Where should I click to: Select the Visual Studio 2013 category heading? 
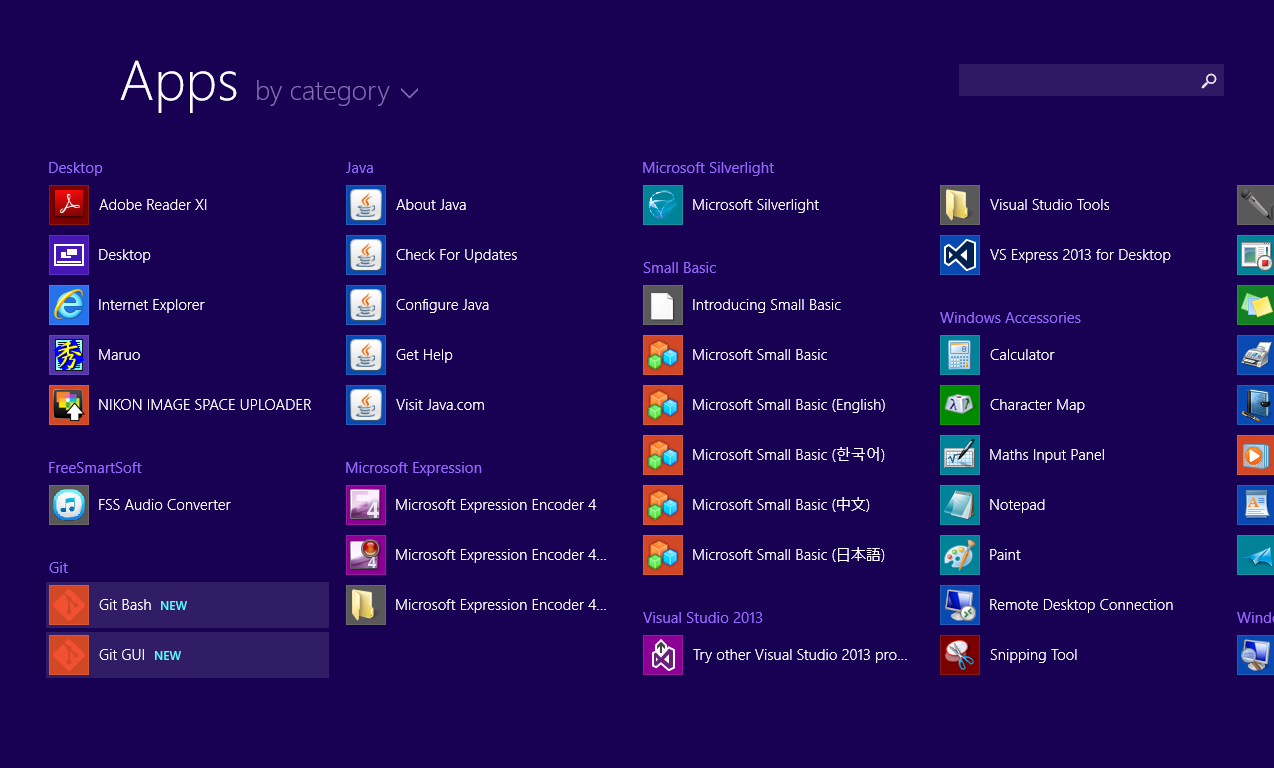click(x=702, y=618)
